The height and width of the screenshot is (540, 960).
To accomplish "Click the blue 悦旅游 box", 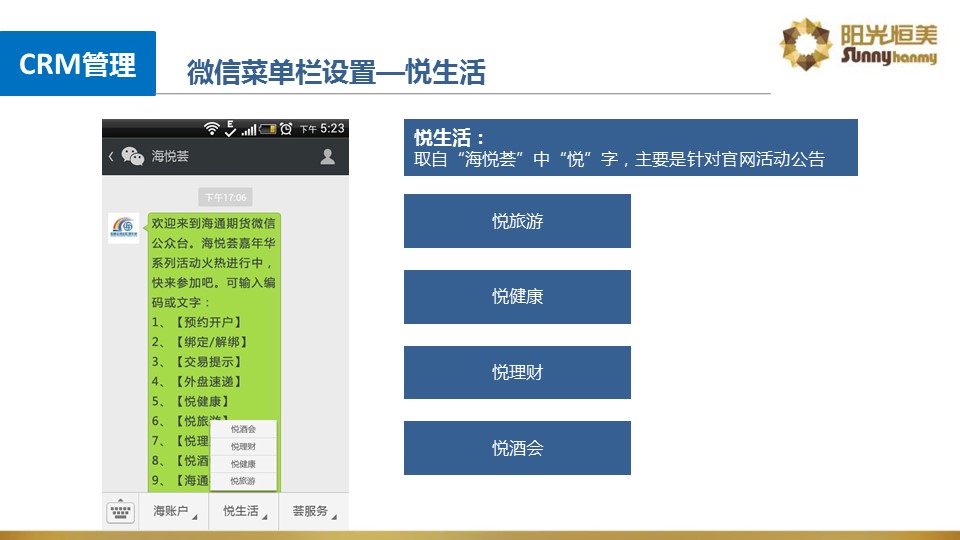I will [x=517, y=221].
